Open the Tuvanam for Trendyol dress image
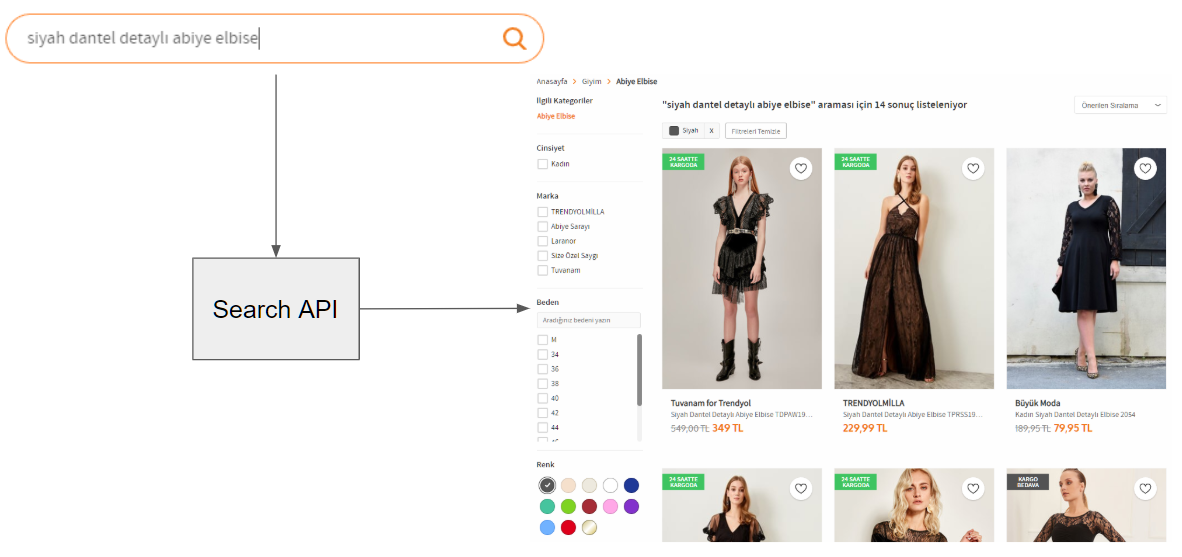Viewport: 1182px width, 557px height. [742, 268]
